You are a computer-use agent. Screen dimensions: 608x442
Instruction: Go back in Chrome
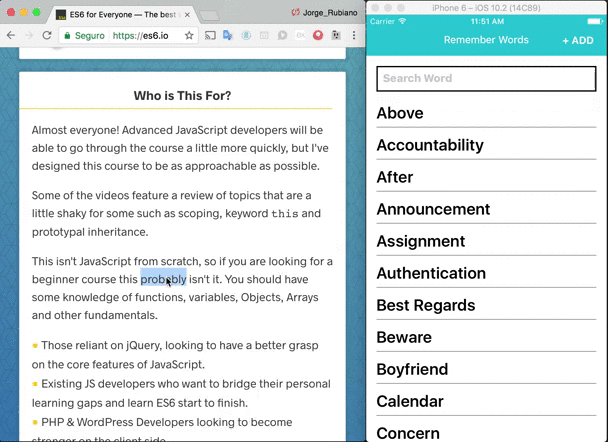point(11,36)
